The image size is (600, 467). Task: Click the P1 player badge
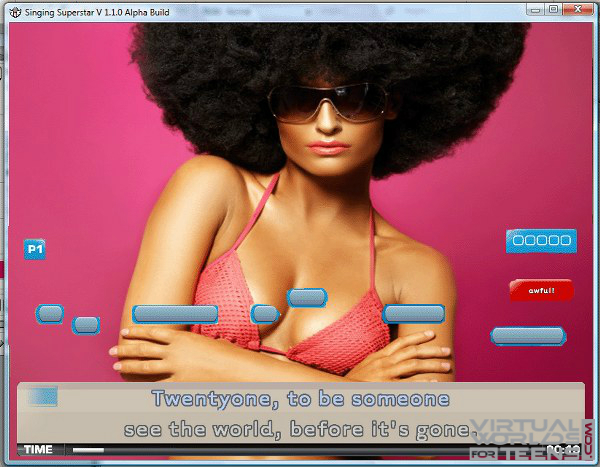pyautogui.click(x=35, y=249)
